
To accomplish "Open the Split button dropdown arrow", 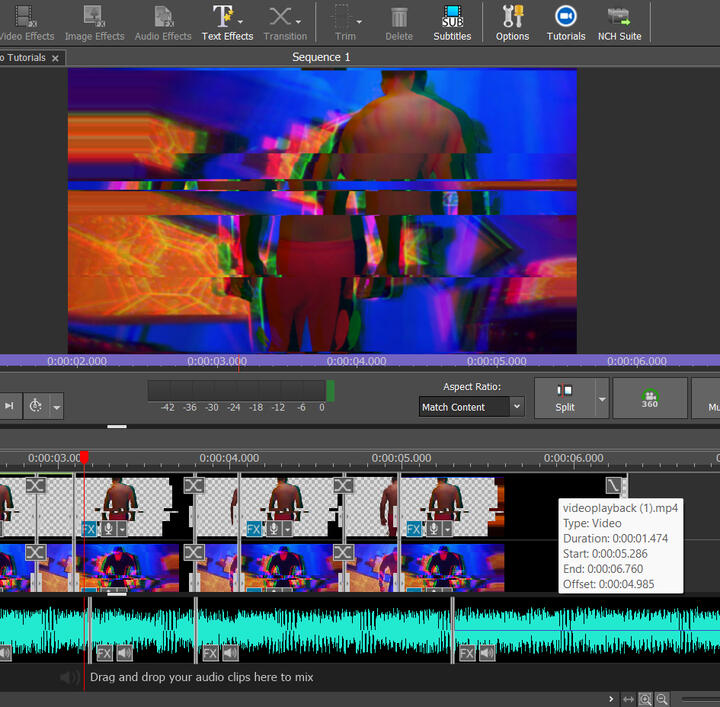I will coord(602,398).
